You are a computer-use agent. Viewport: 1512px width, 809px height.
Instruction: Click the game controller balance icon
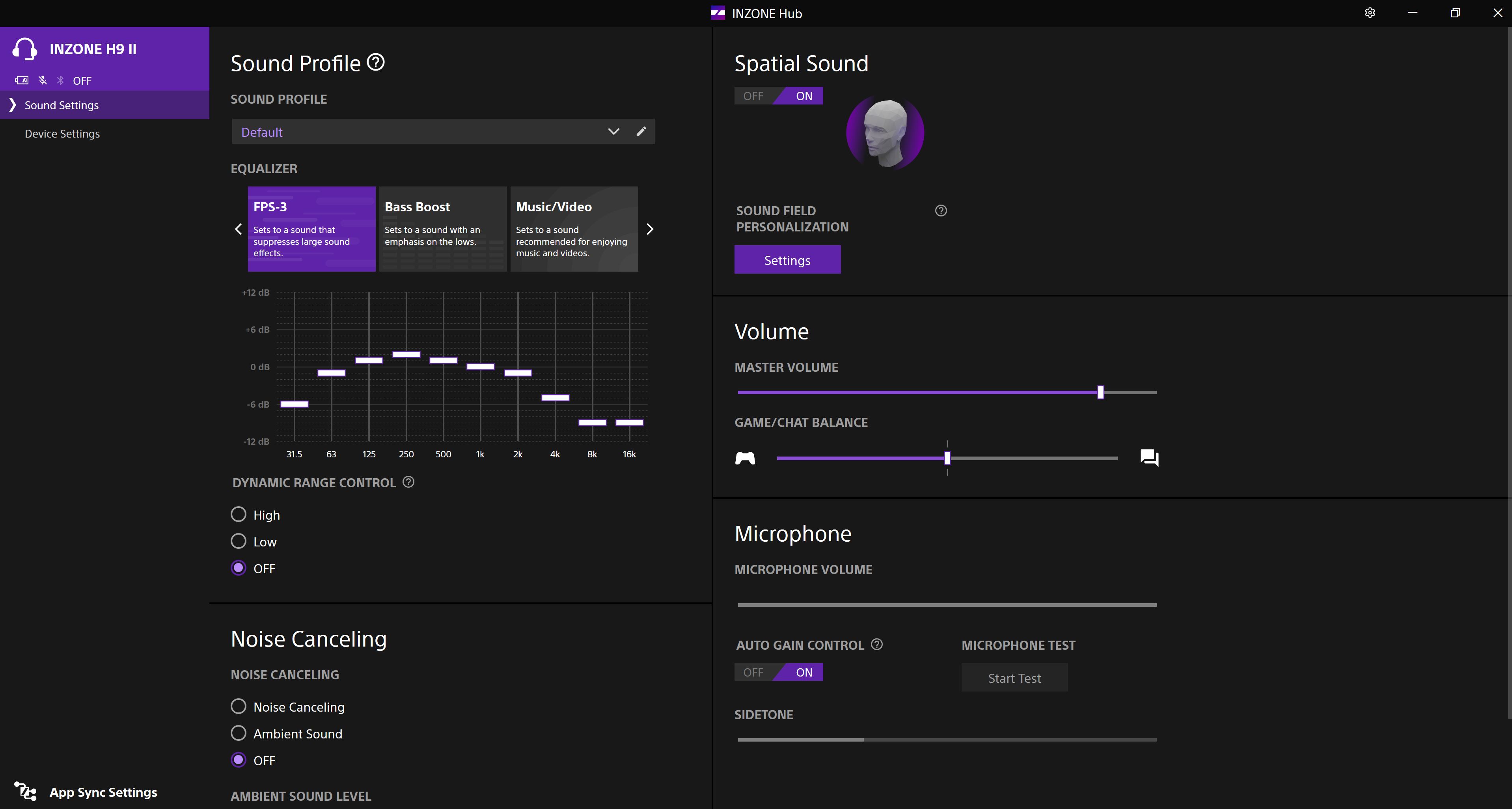pyautogui.click(x=745, y=458)
